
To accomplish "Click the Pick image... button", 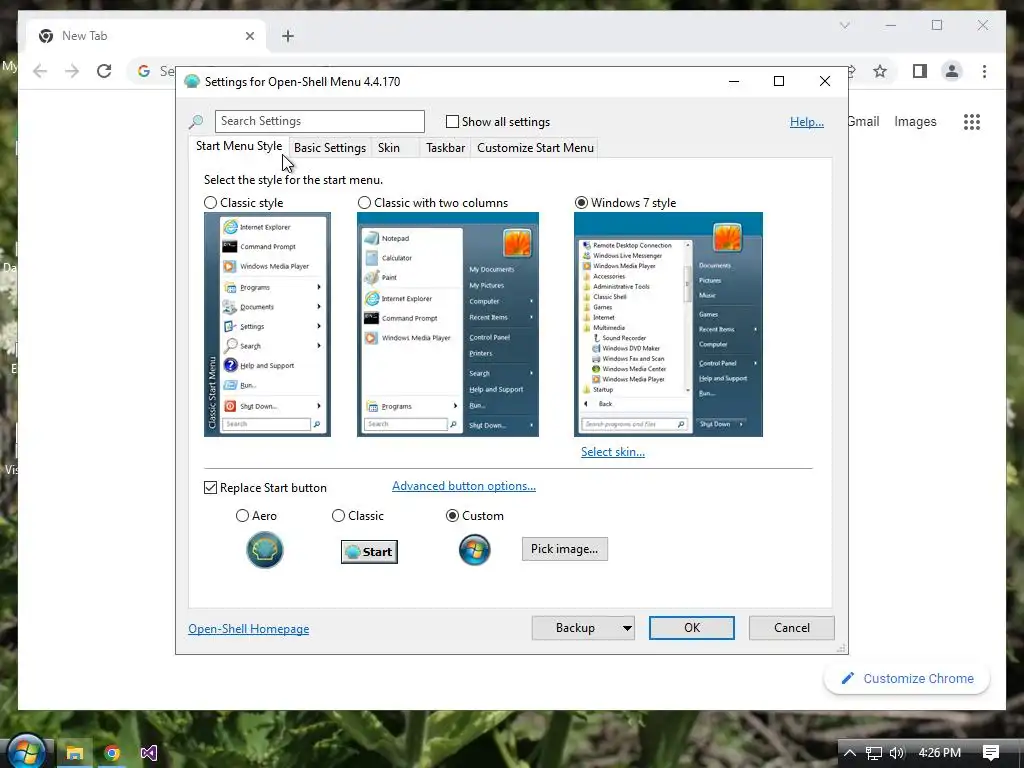I will [x=565, y=549].
